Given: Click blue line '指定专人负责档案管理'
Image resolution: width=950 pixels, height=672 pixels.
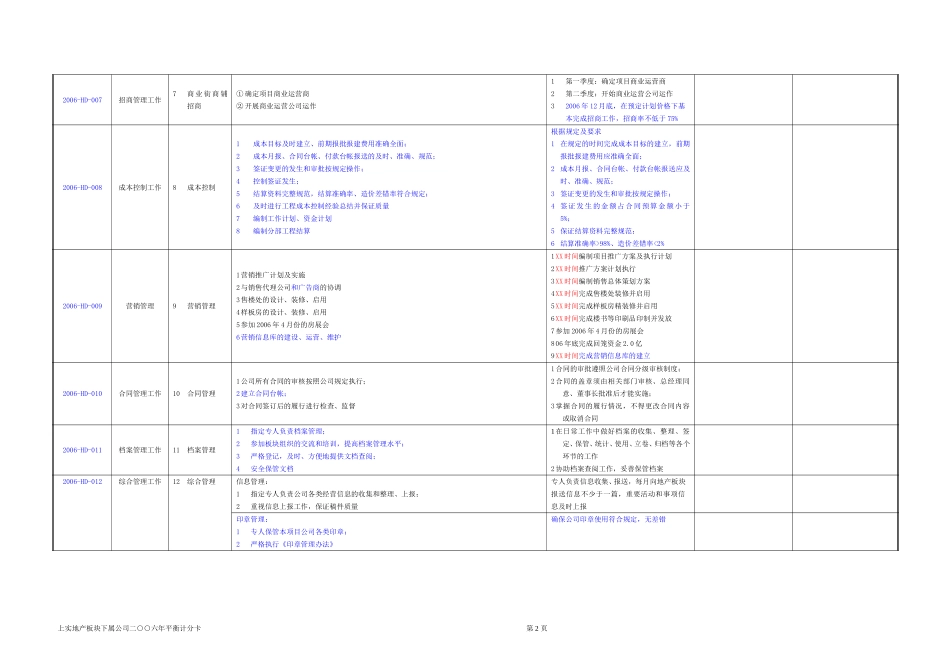Looking at the screenshot, I should 288,431.
